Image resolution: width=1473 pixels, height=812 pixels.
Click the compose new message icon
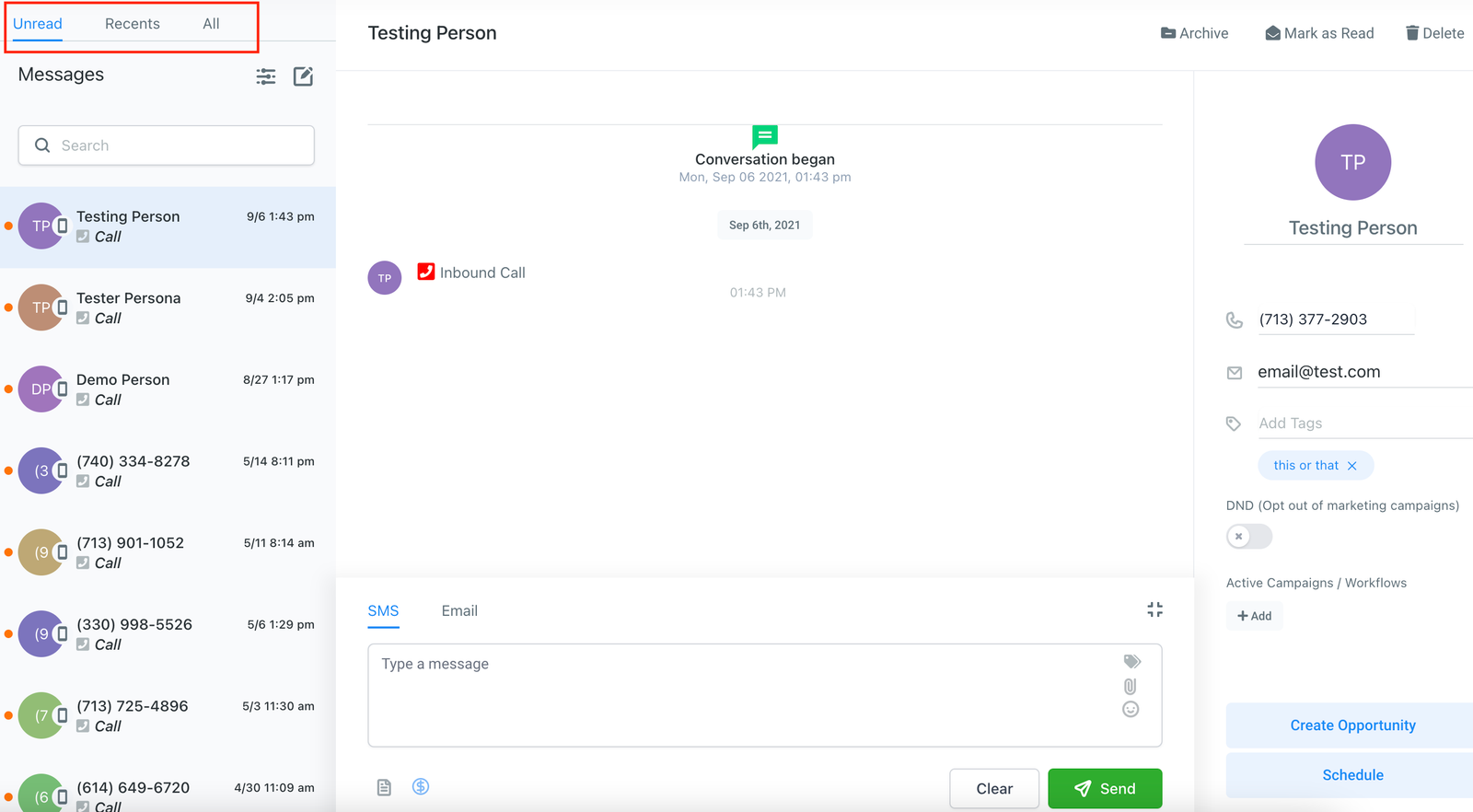(303, 76)
